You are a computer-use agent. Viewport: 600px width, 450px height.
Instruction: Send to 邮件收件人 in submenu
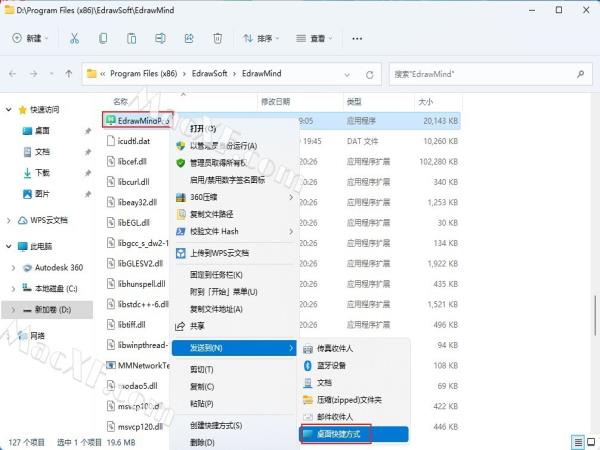[x=354, y=417]
